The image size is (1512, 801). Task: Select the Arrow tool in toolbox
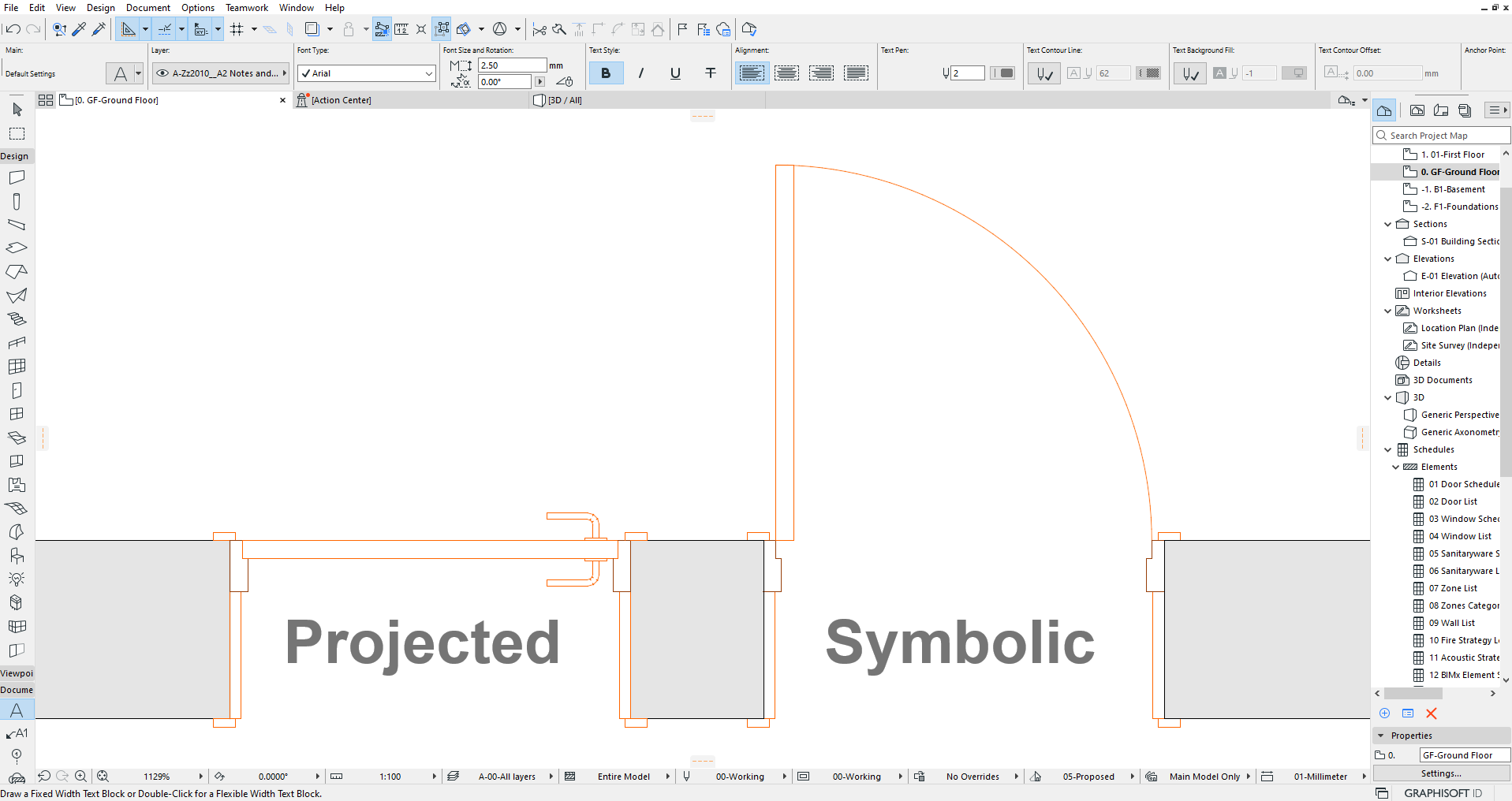pos(17,110)
